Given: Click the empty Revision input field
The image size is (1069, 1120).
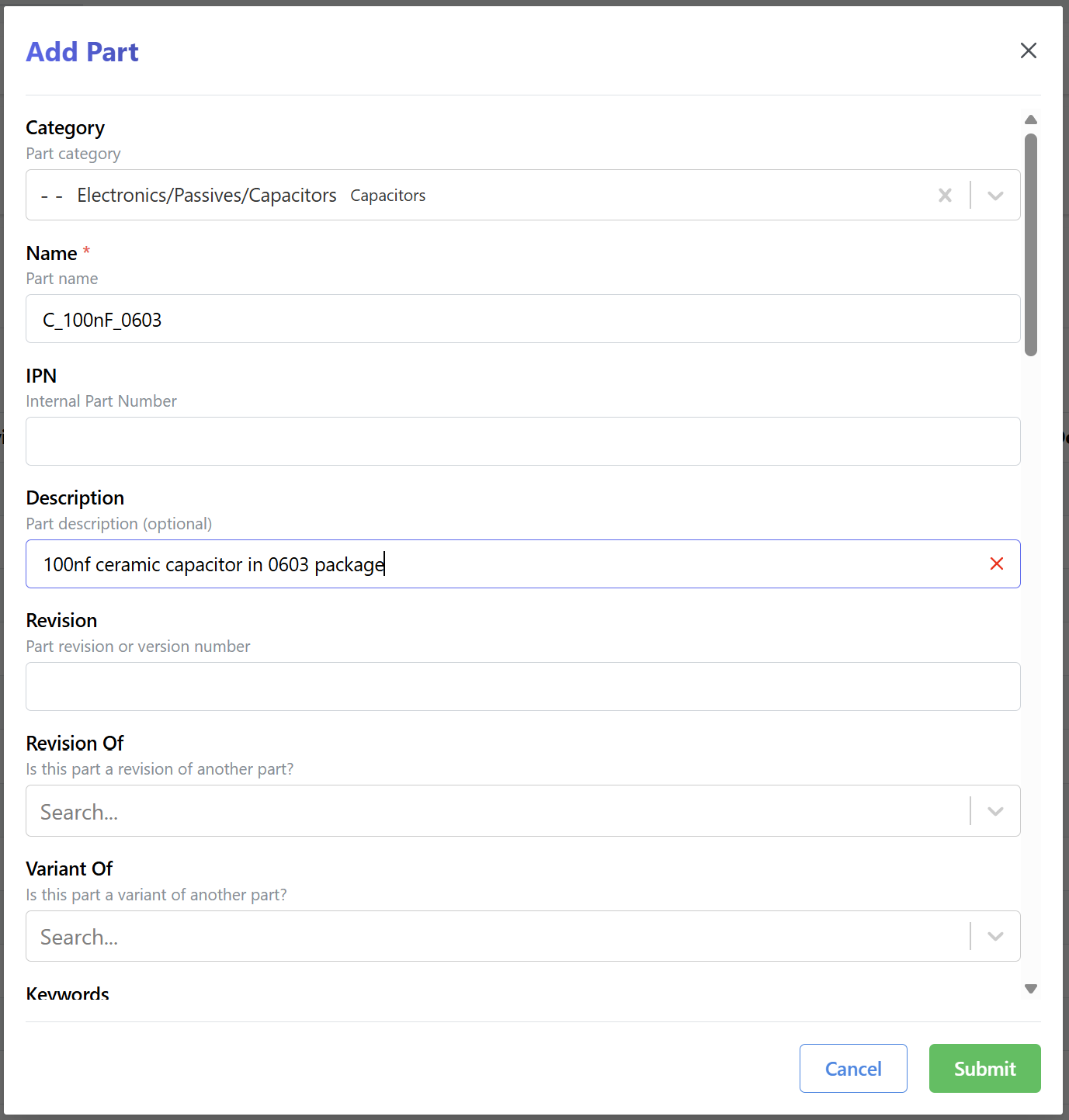Looking at the screenshot, I should tap(522, 687).
